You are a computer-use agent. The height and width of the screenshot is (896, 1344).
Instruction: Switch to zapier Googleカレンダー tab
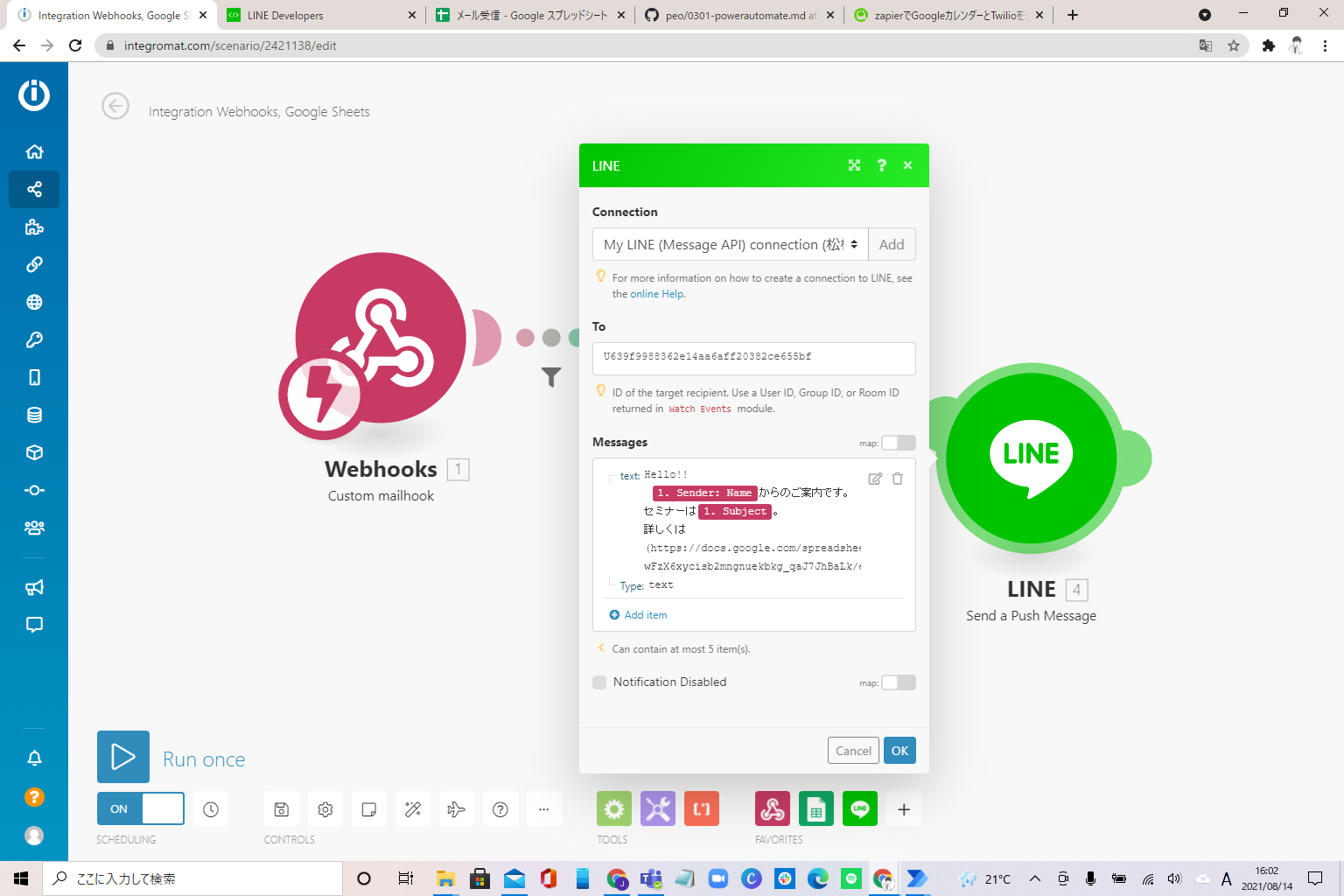(948, 15)
